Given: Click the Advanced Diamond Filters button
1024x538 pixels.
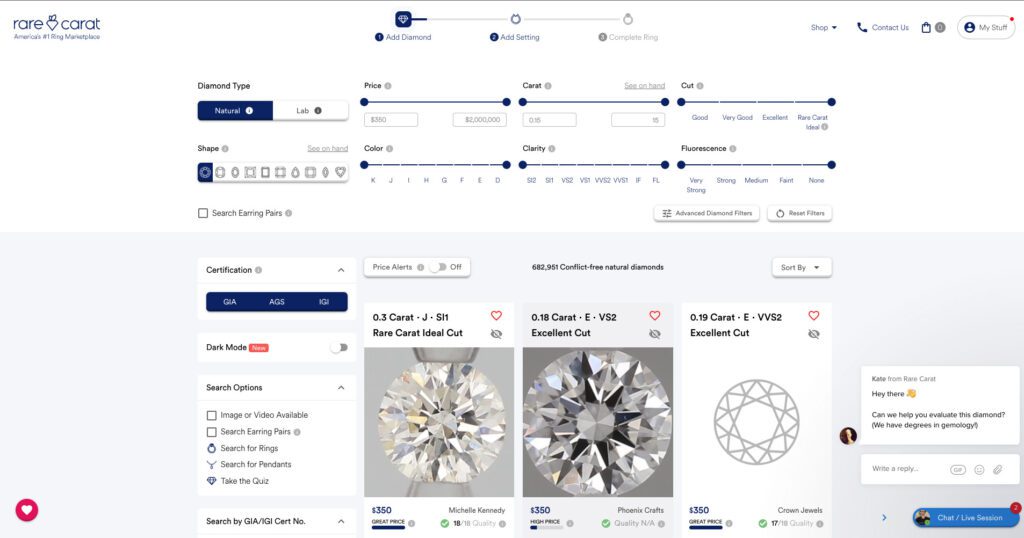Looking at the screenshot, I should [x=706, y=213].
